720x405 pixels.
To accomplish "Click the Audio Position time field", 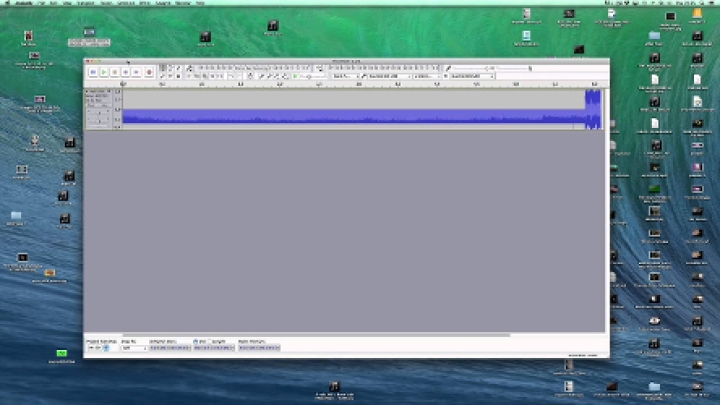I will click(x=259, y=348).
